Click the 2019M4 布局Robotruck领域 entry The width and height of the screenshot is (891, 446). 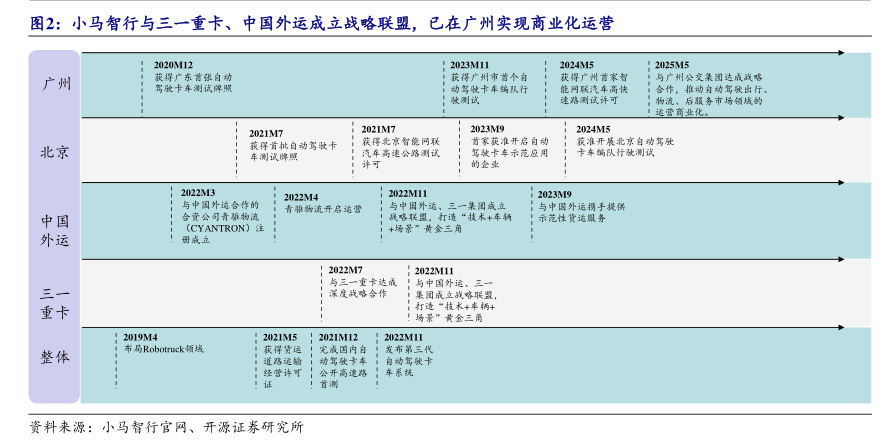pos(163,343)
